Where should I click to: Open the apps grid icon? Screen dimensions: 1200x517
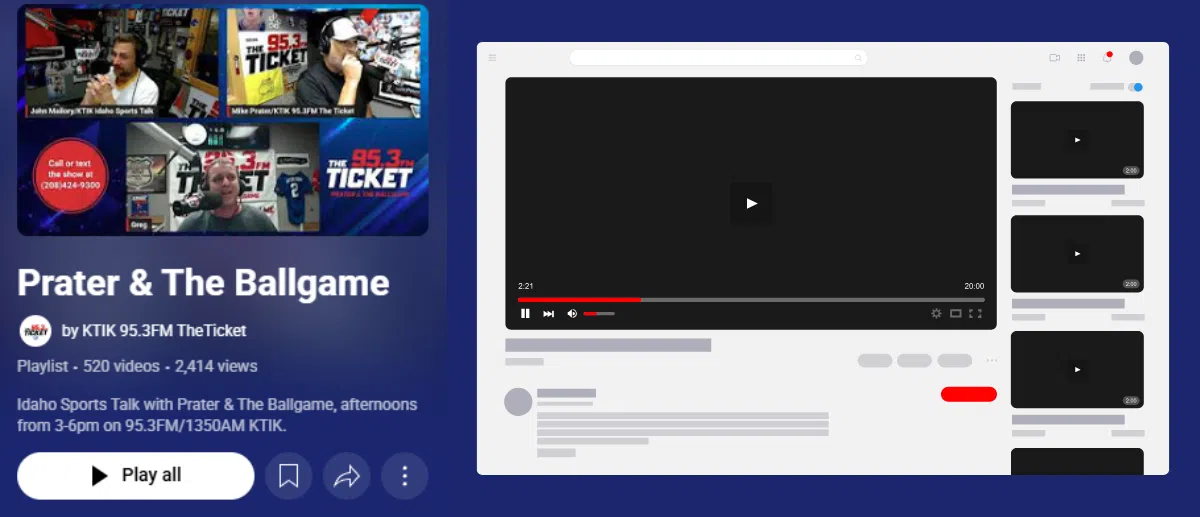point(1081,58)
